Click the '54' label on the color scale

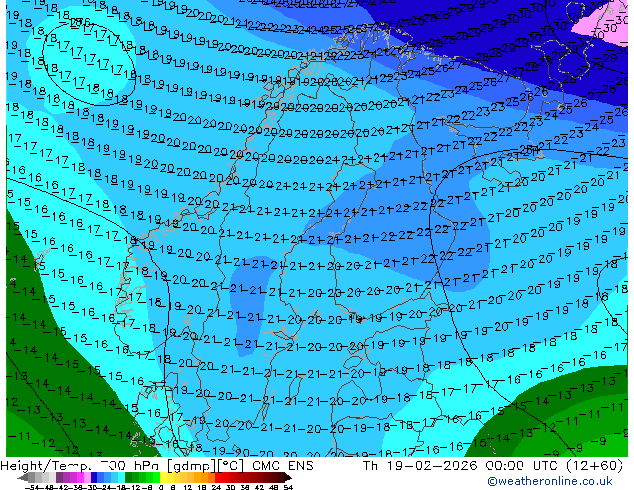pyautogui.click(x=288, y=487)
